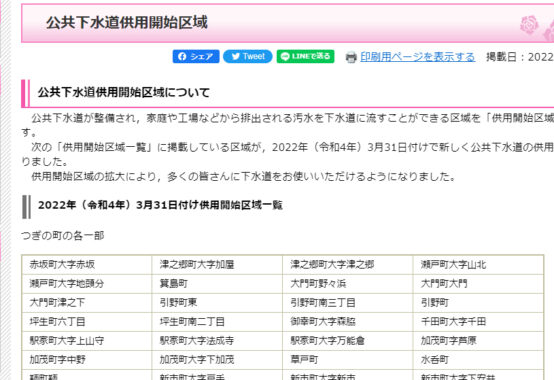Select table cell 加茂町大字下加茂

pos(217,360)
